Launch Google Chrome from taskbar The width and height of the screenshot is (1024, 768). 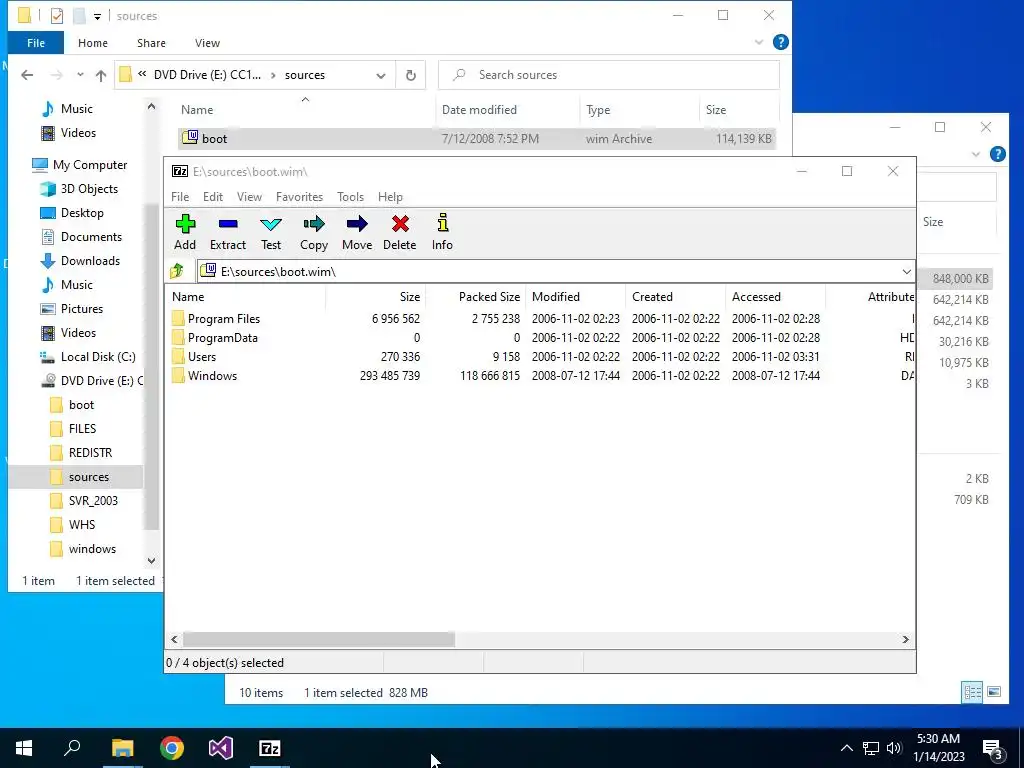click(x=172, y=748)
